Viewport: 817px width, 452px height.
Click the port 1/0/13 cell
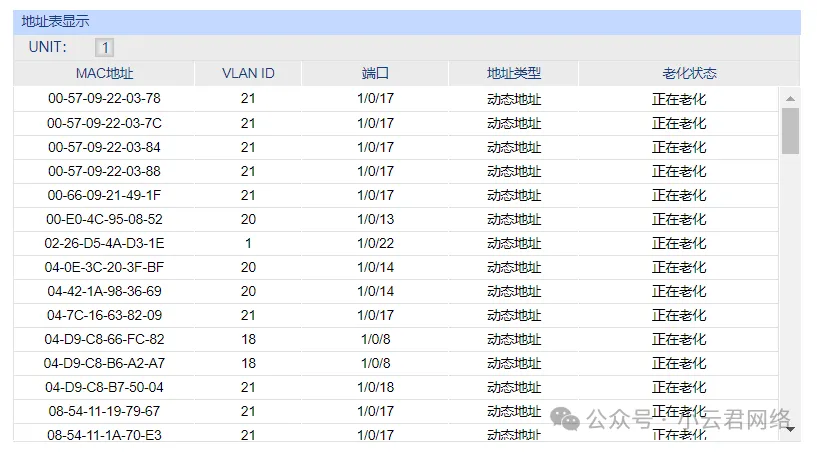[375, 219]
